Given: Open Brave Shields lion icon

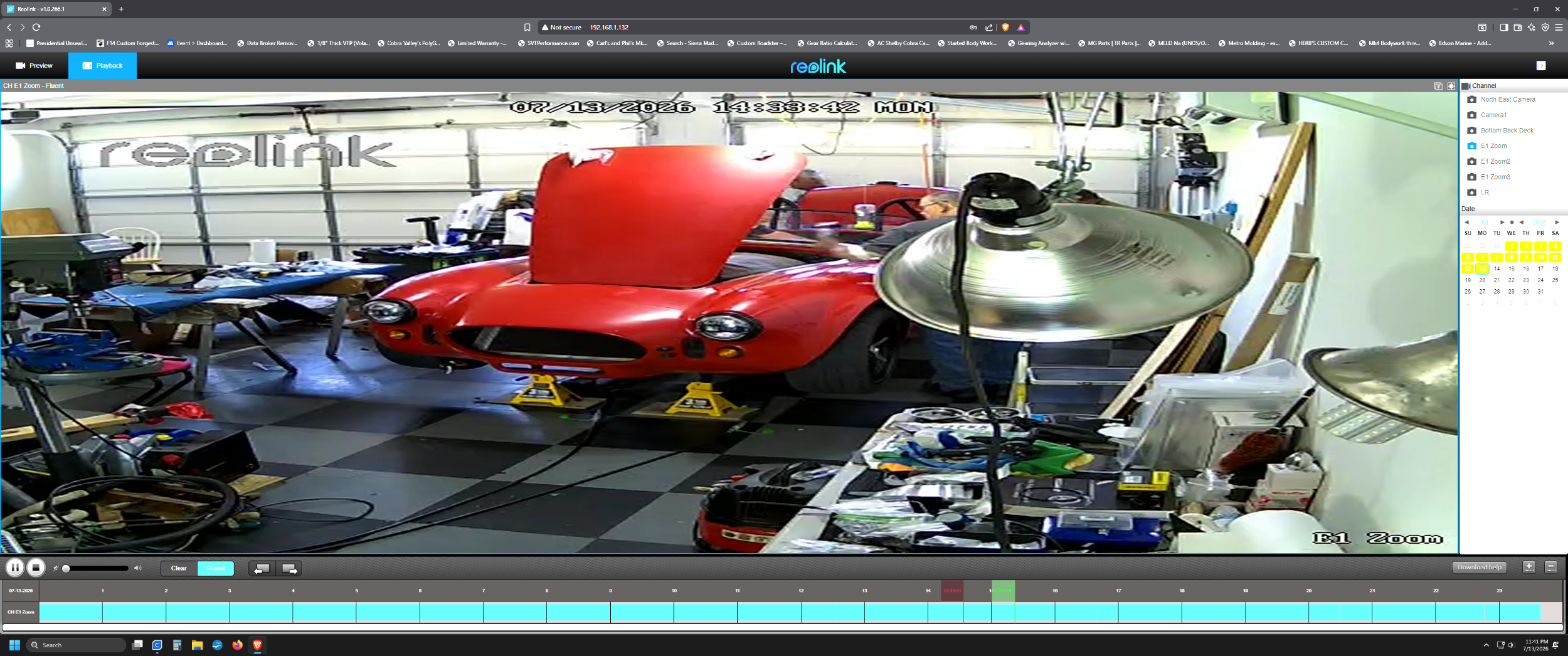Looking at the screenshot, I should [x=1005, y=27].
